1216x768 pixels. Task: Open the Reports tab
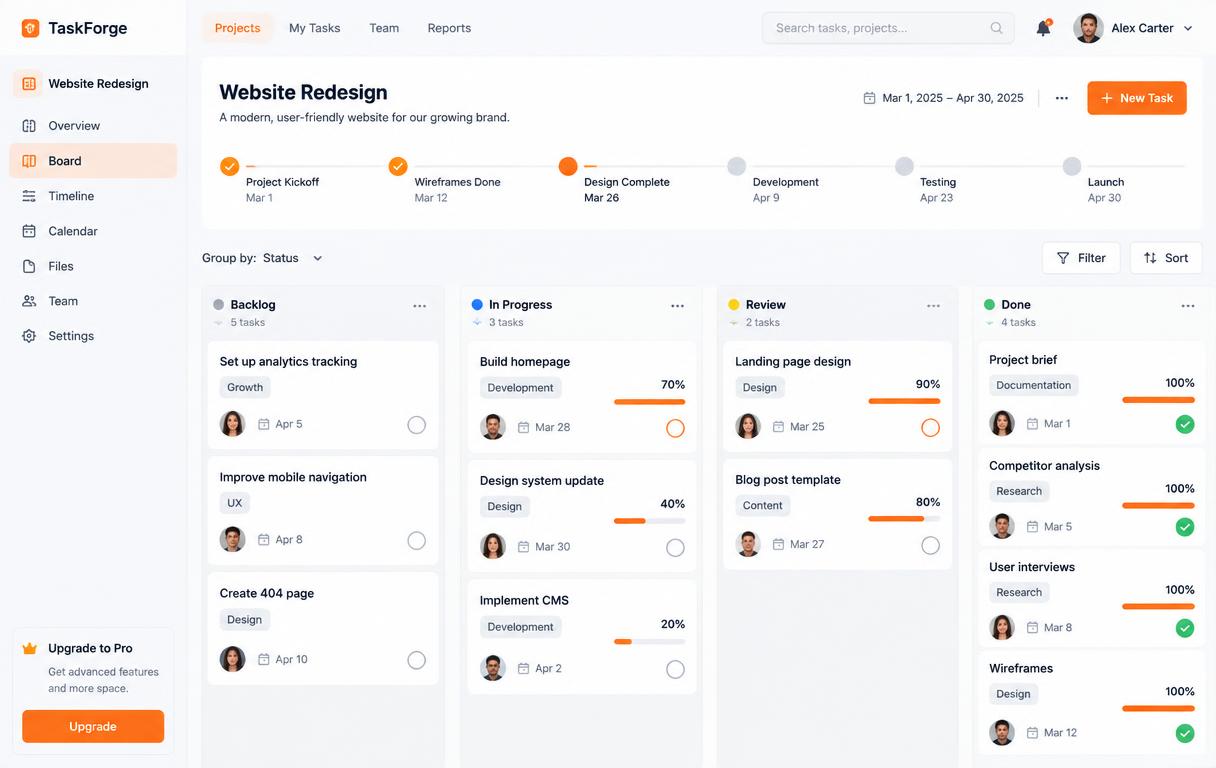pyautogui.click(x=449, y=28)
